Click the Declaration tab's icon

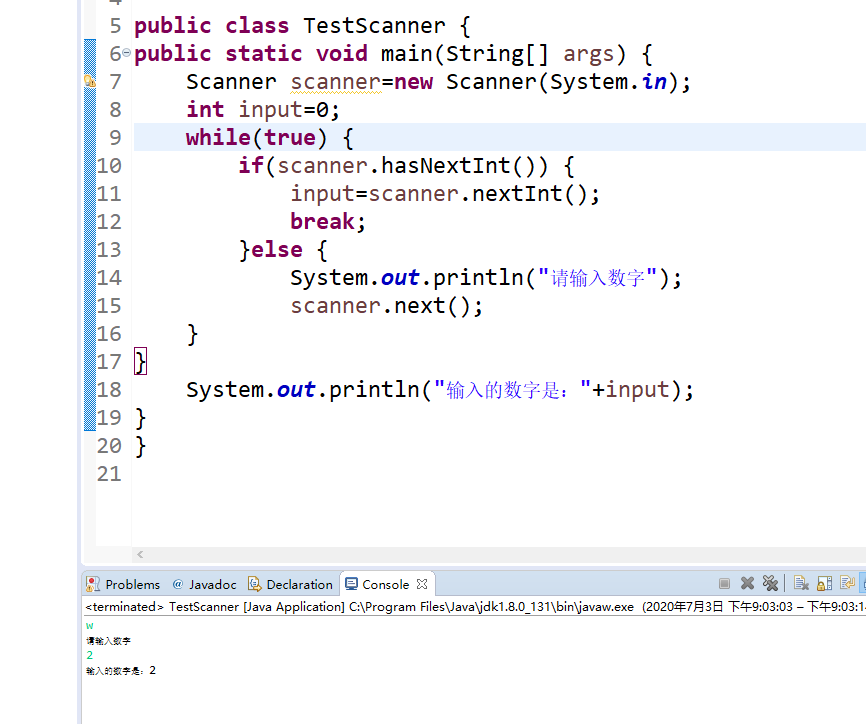254,584
